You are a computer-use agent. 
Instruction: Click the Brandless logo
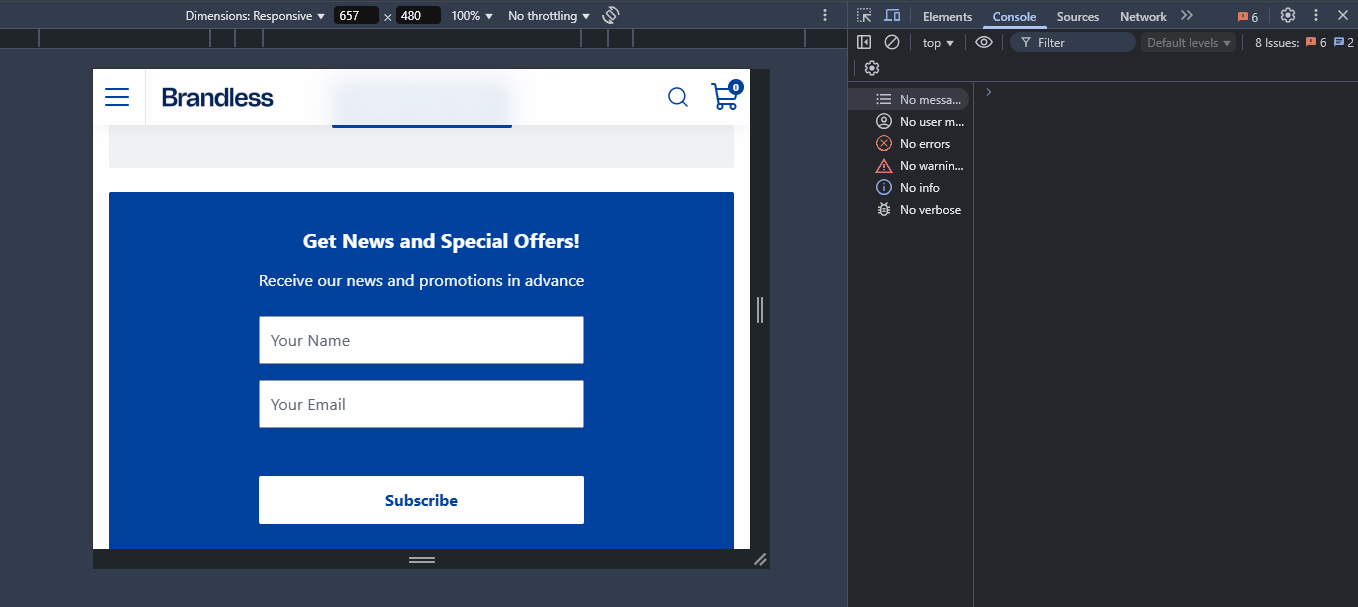(x=217, y=97)
